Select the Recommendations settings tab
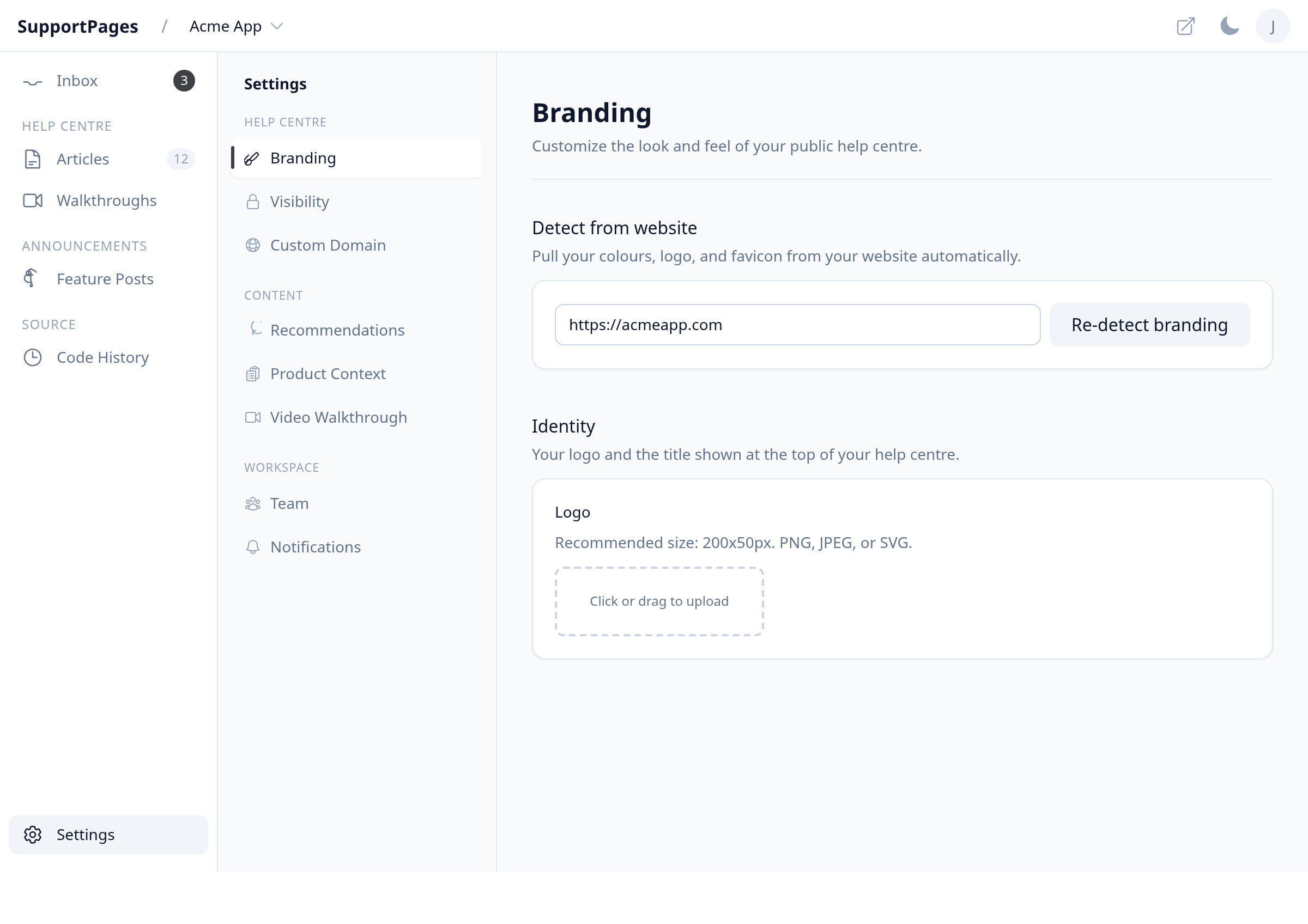 click(356, 330)
